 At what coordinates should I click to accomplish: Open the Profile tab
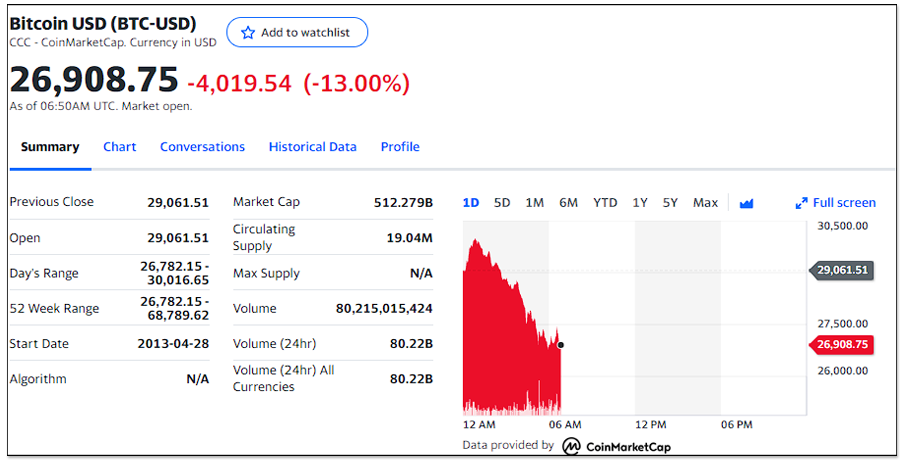pyautogui.click(x=400, y=147)
